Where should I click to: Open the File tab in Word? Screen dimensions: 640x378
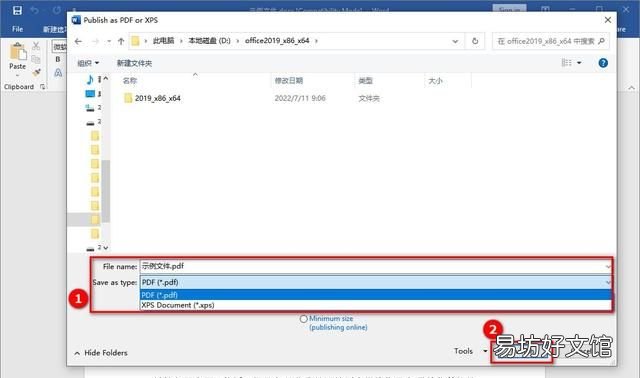pyautogui.click(x=18, y=29)
